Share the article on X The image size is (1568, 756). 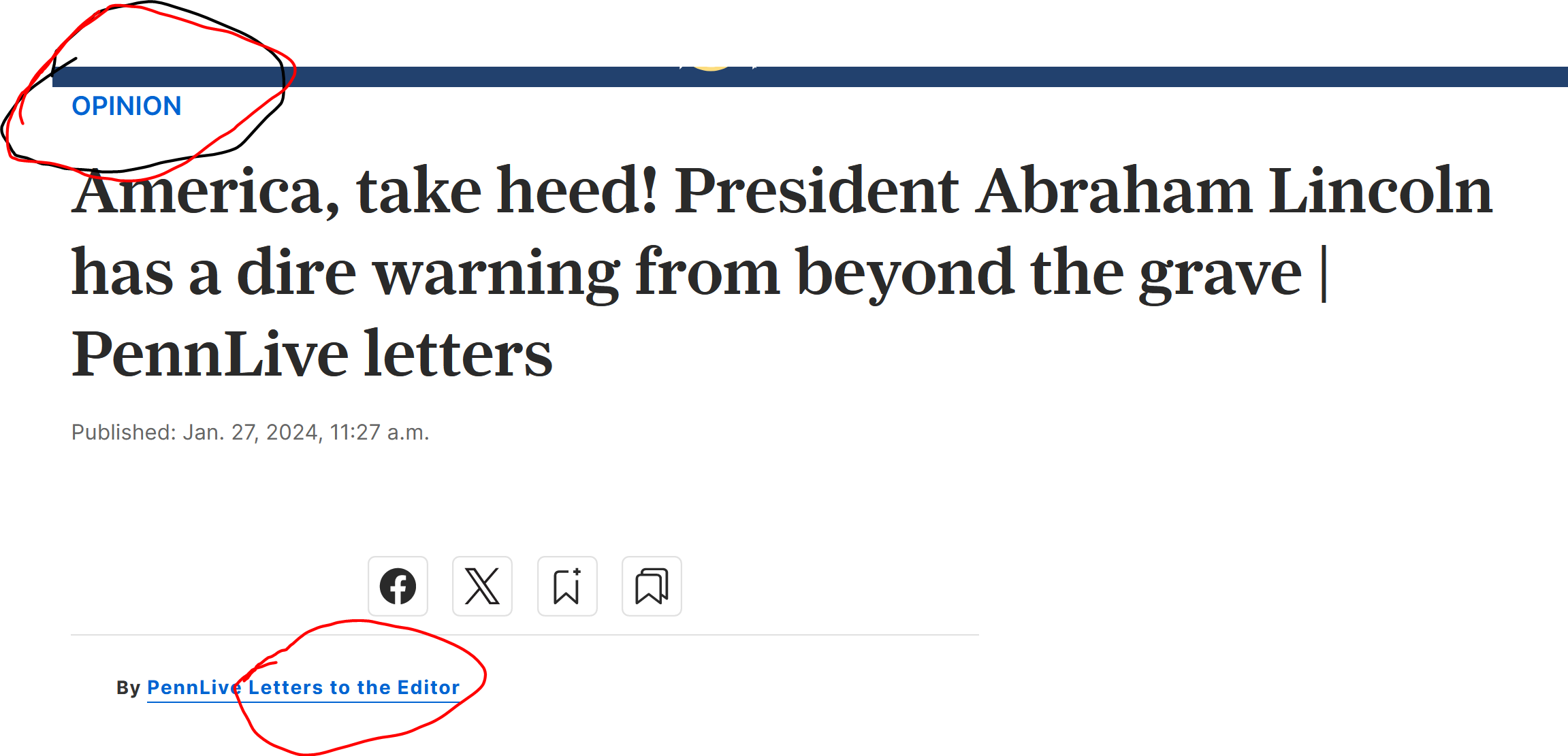click(x=482, y=586)
